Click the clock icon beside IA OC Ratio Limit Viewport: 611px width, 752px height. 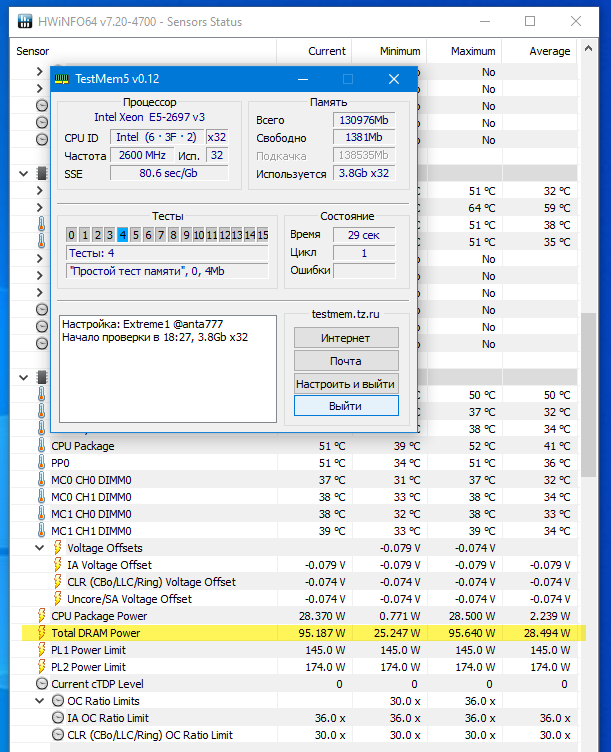point(58,718)
